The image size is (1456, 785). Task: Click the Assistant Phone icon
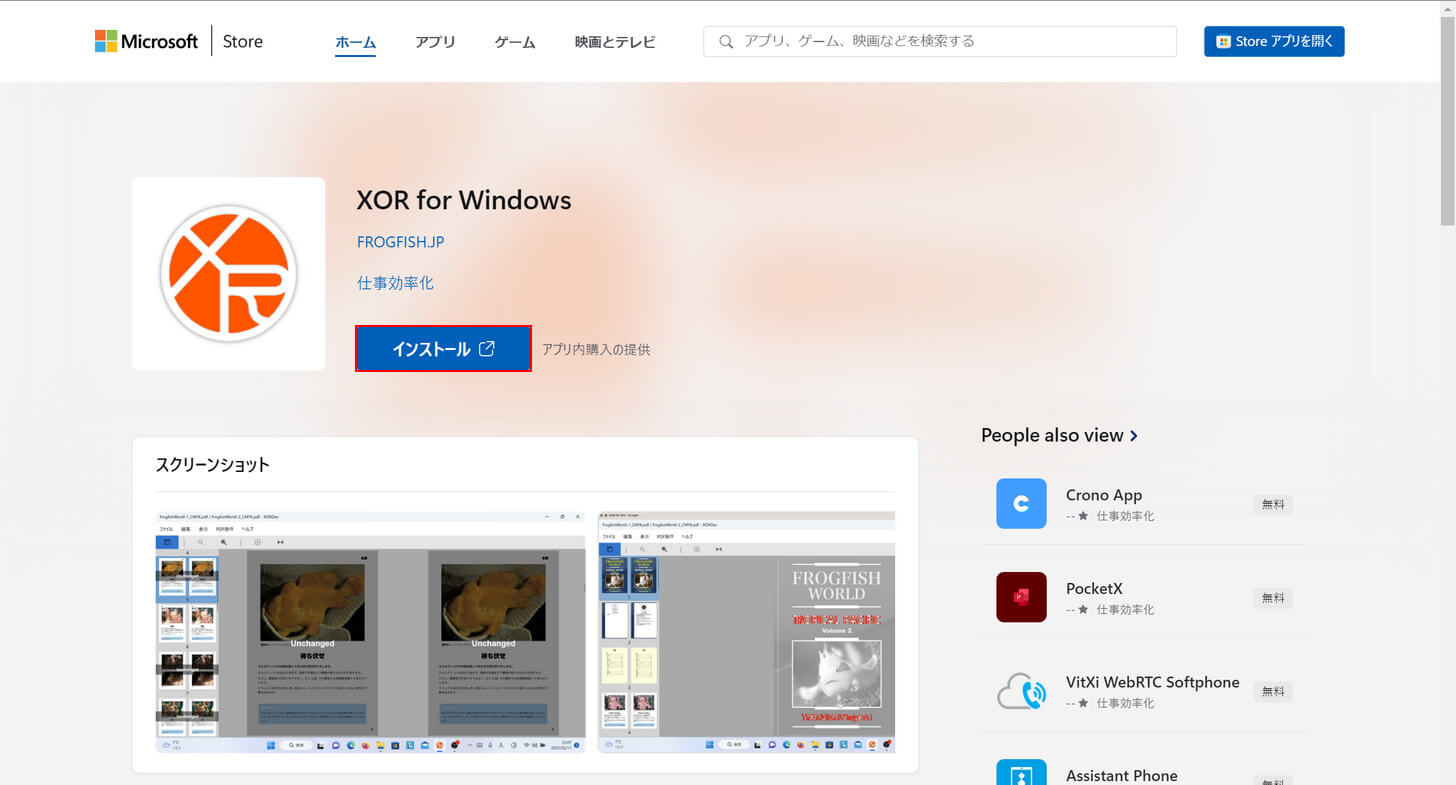[x=1021, y=772]
